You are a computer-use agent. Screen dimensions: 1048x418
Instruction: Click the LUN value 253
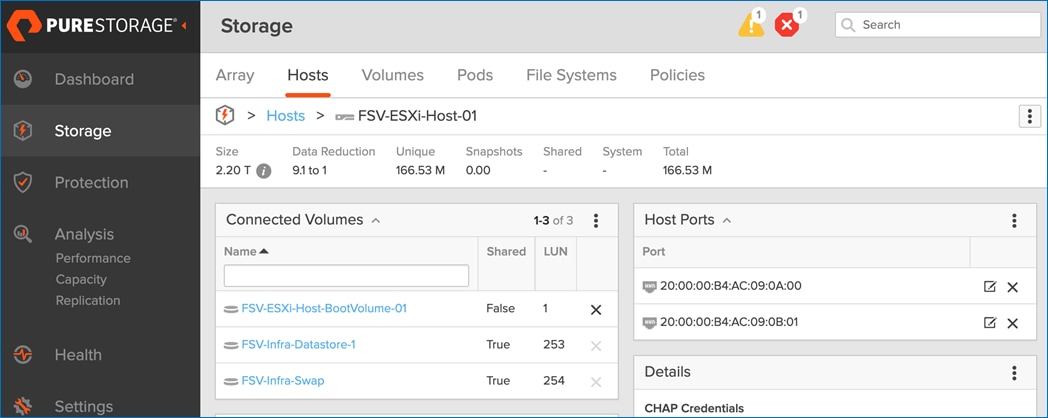click(554, 344)
